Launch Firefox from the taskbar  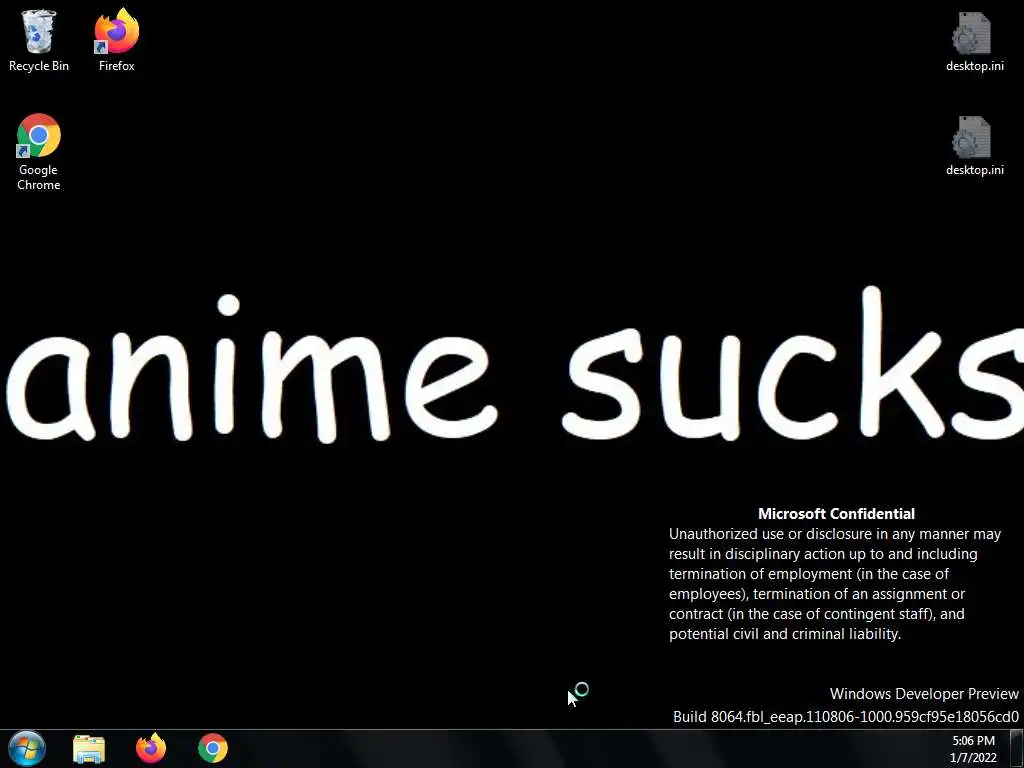151,748
